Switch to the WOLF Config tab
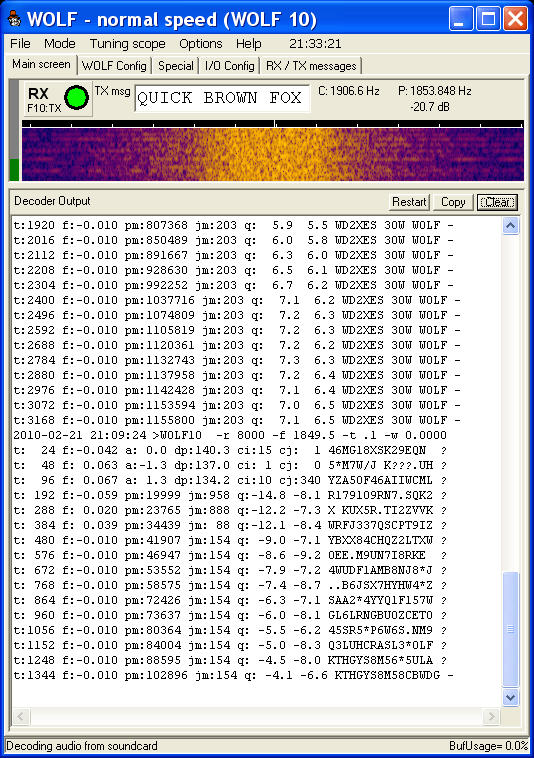 (x=114, y=66)
